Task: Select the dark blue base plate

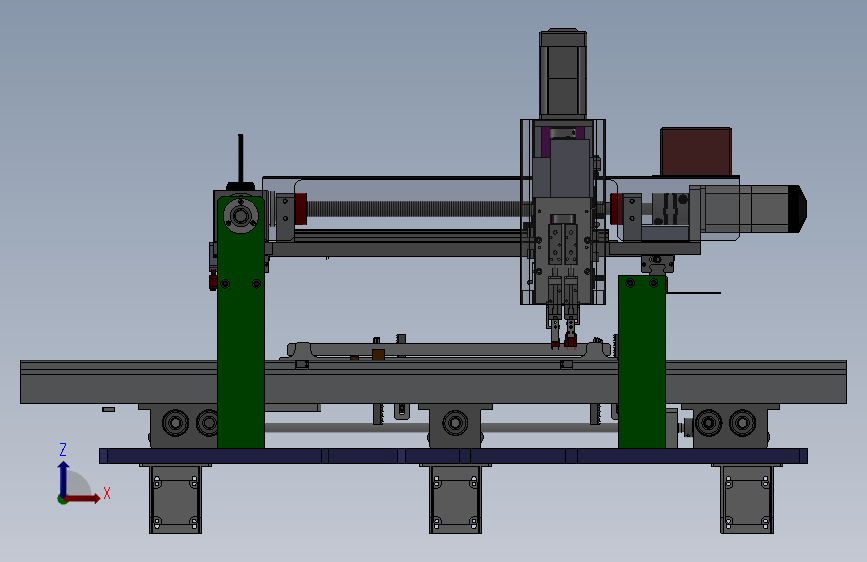Action: pos(453,456)
